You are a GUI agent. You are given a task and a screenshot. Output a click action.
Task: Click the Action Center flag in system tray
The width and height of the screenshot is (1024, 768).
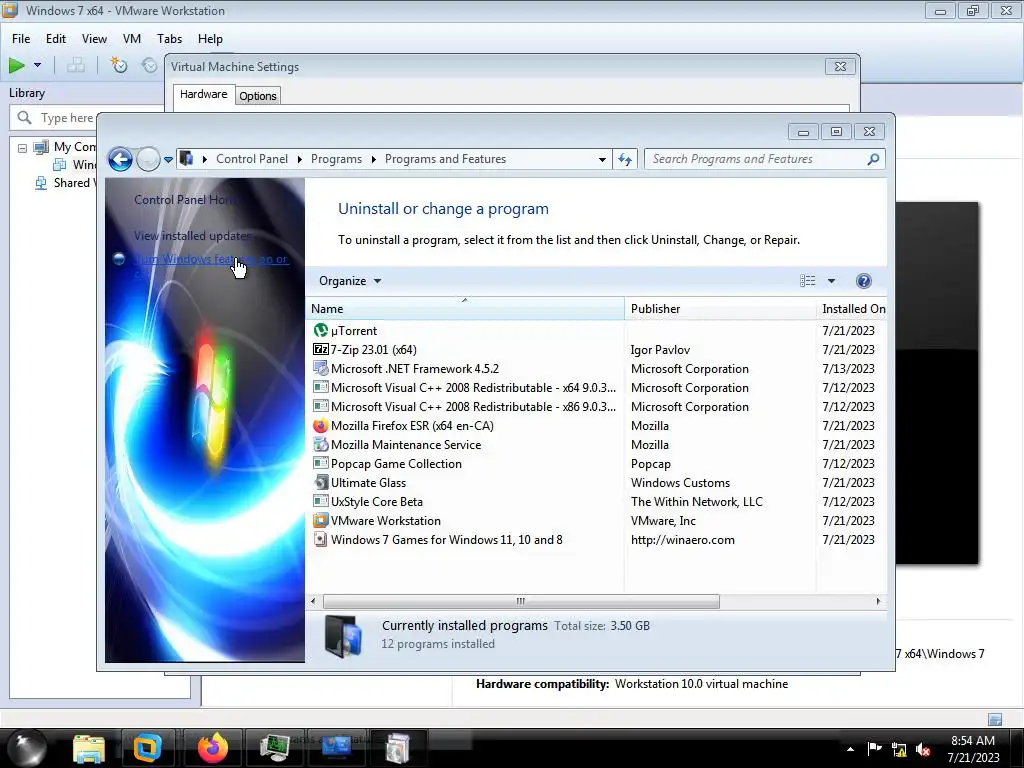click(874, 749)
